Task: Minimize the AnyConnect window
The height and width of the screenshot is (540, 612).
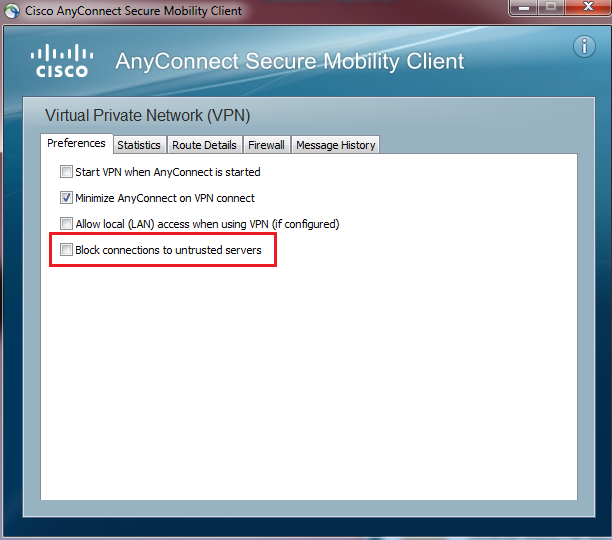Action: tap(523, 9)
